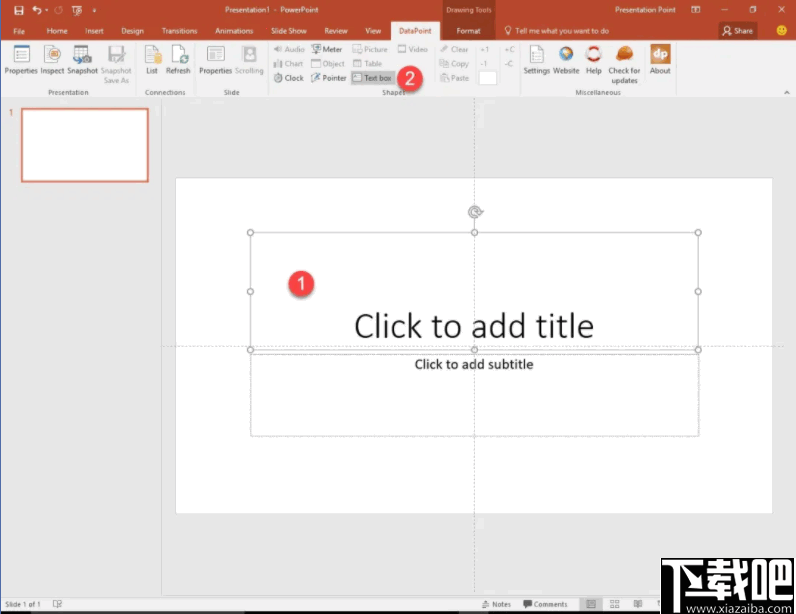796x614 pixels.
Task: Click the Start From Beginning slideshow icon
Action: (77, 10)
